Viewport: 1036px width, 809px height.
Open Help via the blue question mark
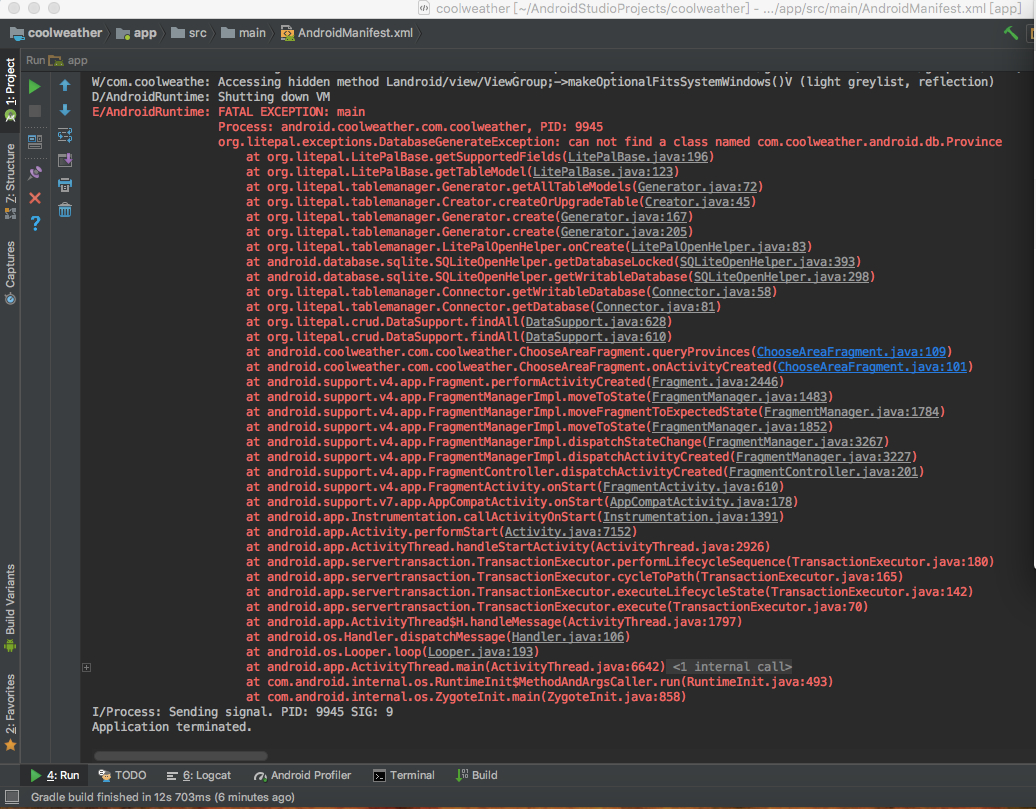coord(35,223)
